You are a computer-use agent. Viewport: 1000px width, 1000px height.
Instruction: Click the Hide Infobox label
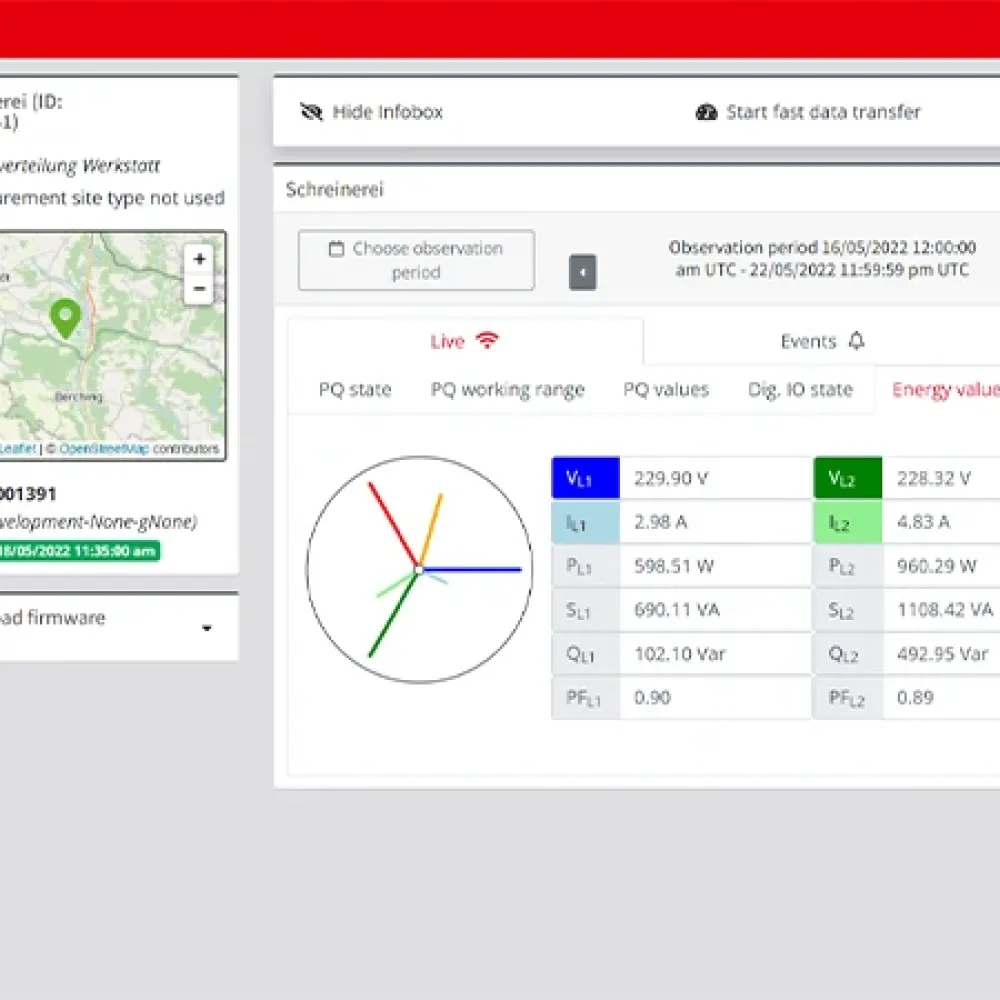tap(388, 112)
